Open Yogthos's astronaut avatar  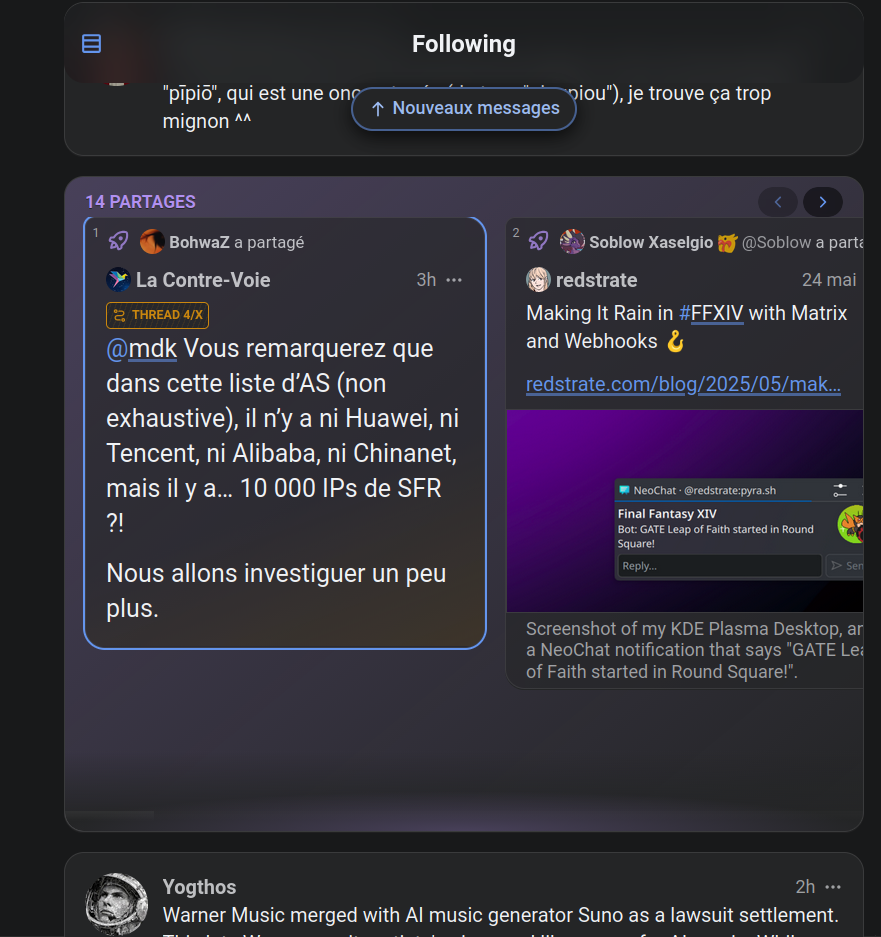[117, 905]
